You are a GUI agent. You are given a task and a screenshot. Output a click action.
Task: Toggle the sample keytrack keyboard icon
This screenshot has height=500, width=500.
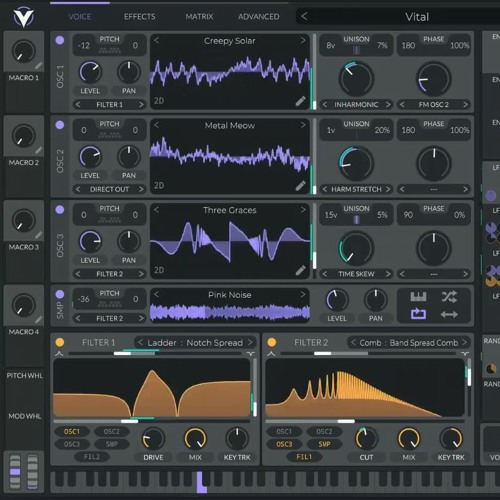pyautogui.click(x=418, y=296)
